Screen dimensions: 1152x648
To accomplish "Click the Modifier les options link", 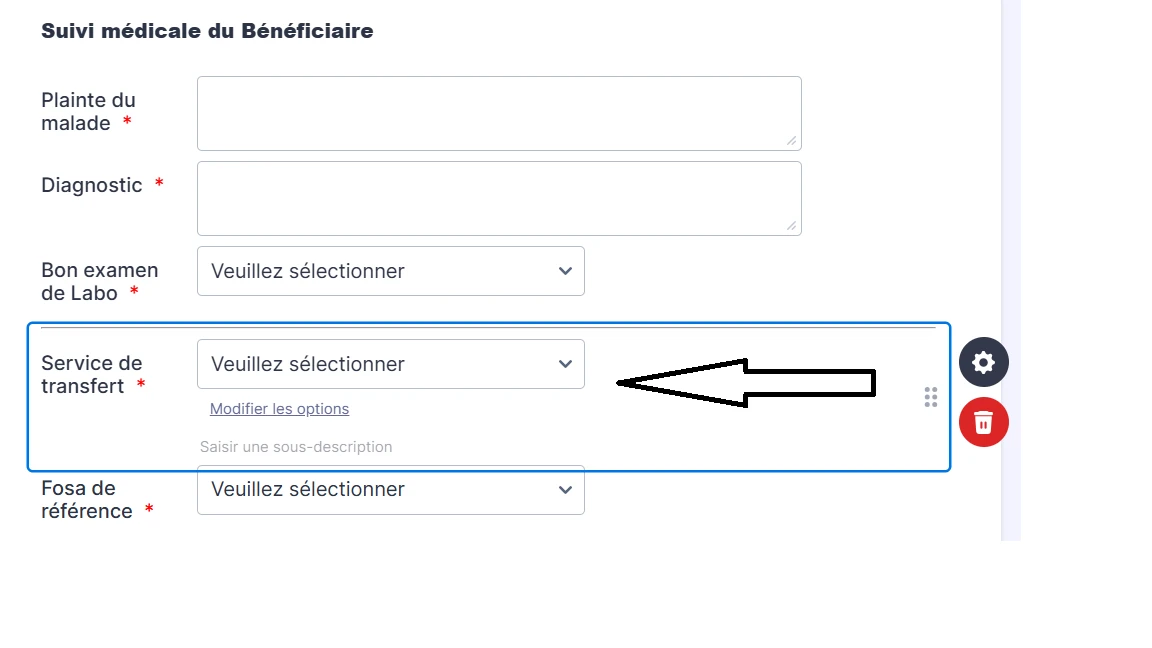I will [279, 409].
